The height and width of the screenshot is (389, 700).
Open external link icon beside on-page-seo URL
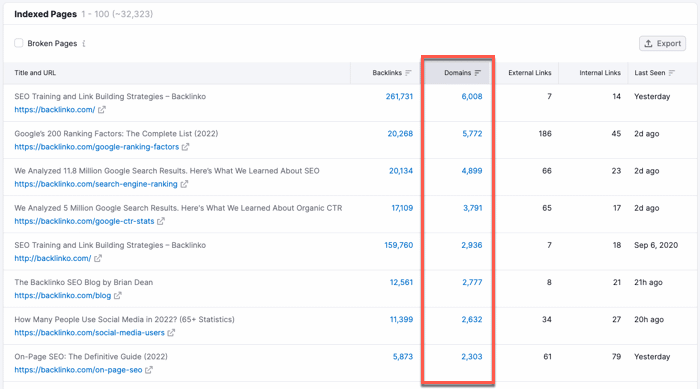(149, 370)
